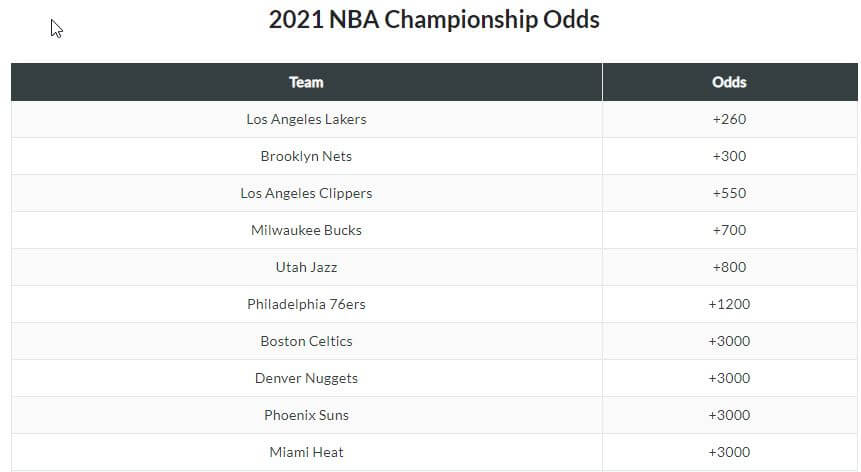Click the Team column header
Viewport: 861px width, 472px height.
click(306, 82)
